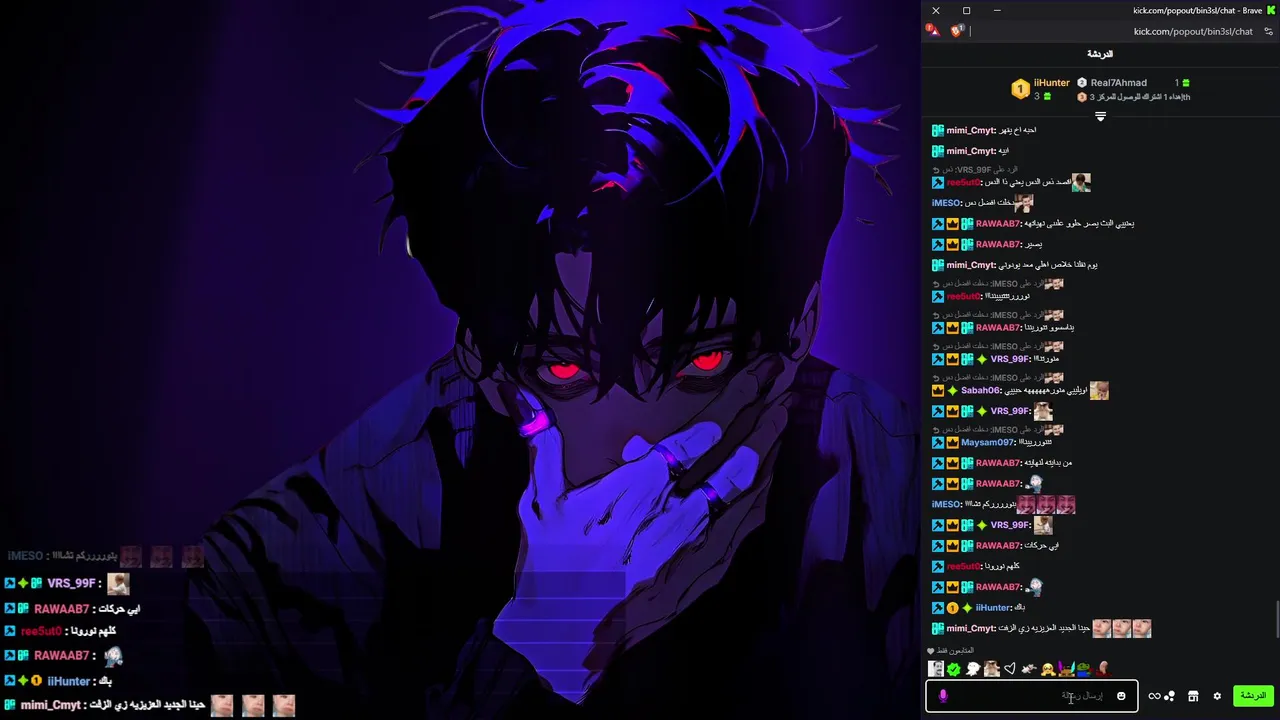The image size is (1280, 720).
Task: Click the purple microphone icon in message box
Action: click(943, 696)
